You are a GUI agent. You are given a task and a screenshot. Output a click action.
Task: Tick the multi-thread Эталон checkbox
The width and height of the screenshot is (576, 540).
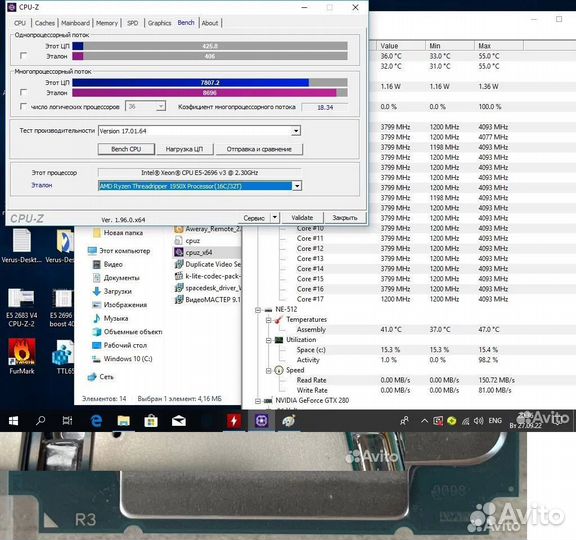(x=23, y=92)
